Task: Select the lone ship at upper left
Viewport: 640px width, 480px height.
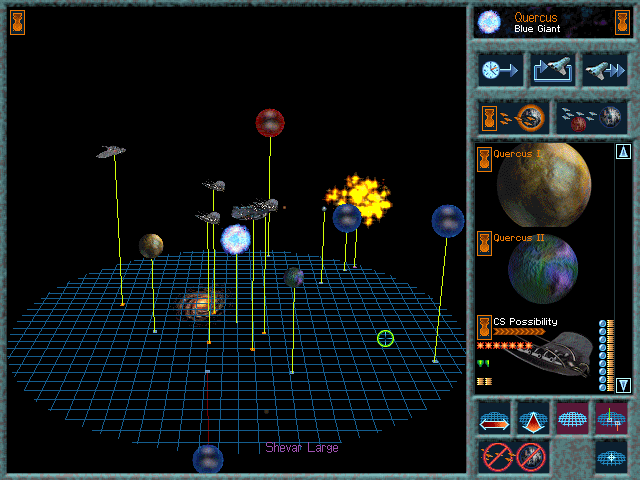Action: [111, 151]
